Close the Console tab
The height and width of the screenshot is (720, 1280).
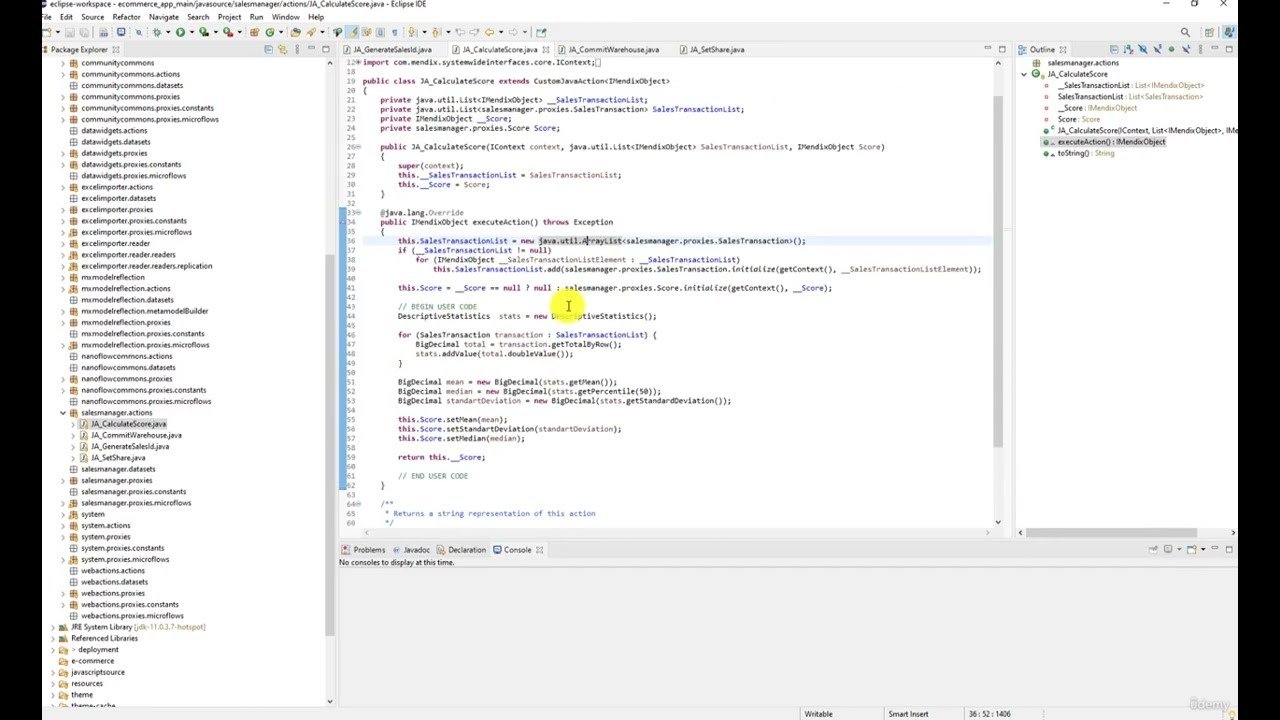tap(539, 550)
